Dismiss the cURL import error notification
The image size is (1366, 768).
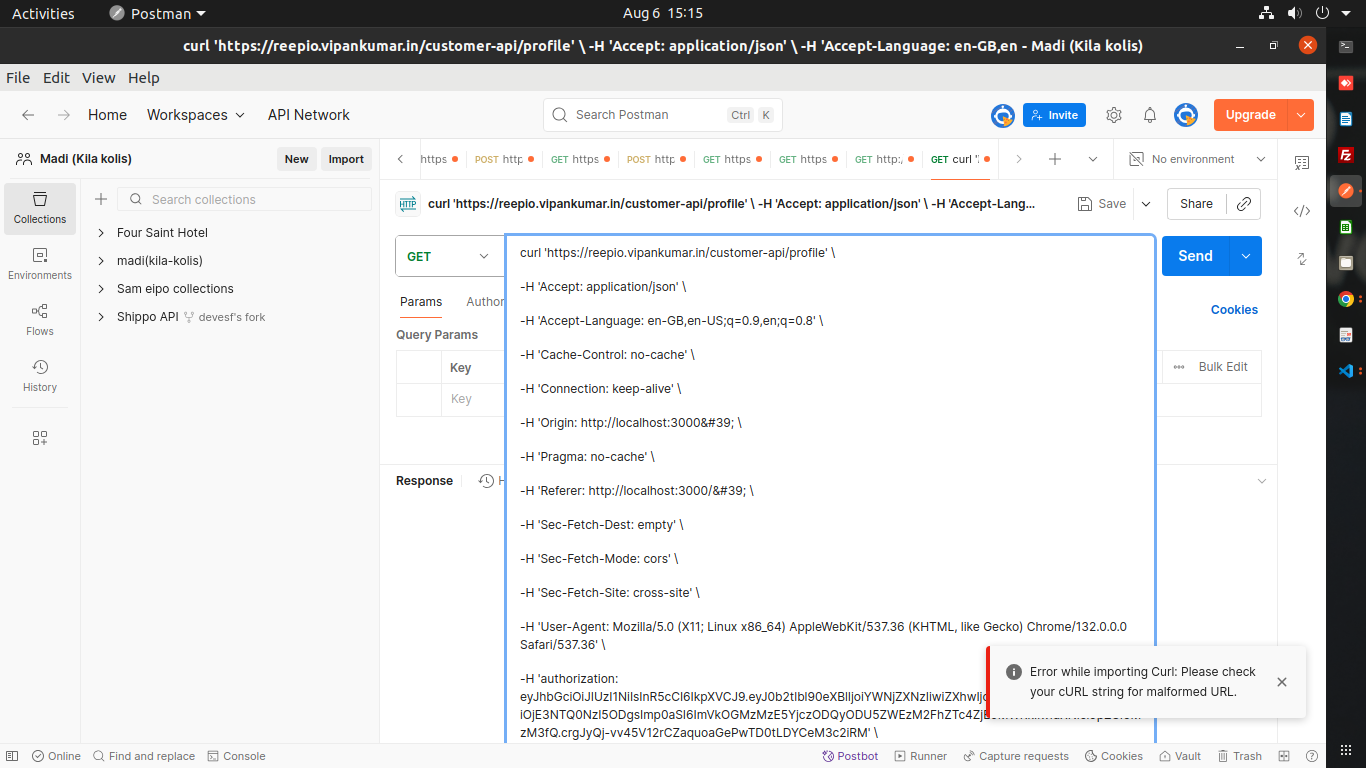click(1282, 682)
